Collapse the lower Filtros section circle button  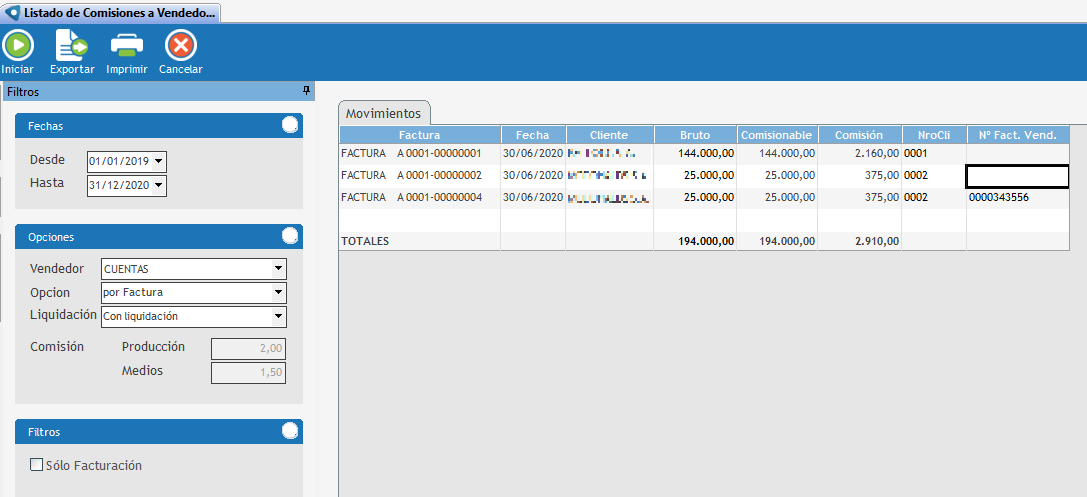click(x=290, y=431)
